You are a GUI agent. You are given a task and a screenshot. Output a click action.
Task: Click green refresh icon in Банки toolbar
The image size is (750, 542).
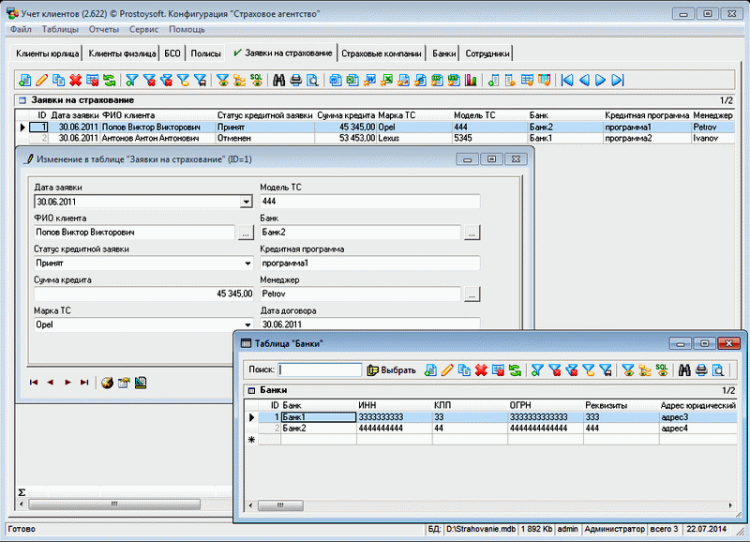[x=515, y=370]
